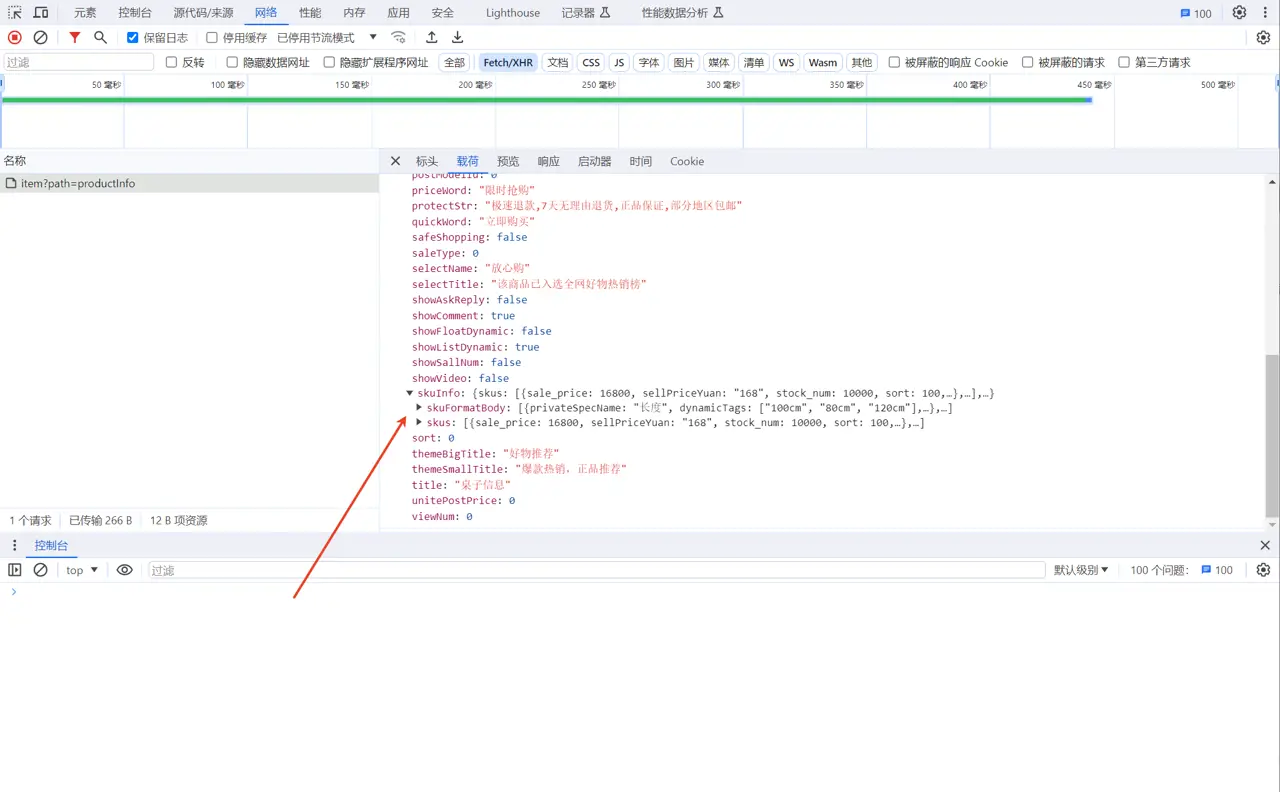Viewport: 1280px width, 792px height.
Task: Switch to the Sources panel tab
Action: (203, 13)
